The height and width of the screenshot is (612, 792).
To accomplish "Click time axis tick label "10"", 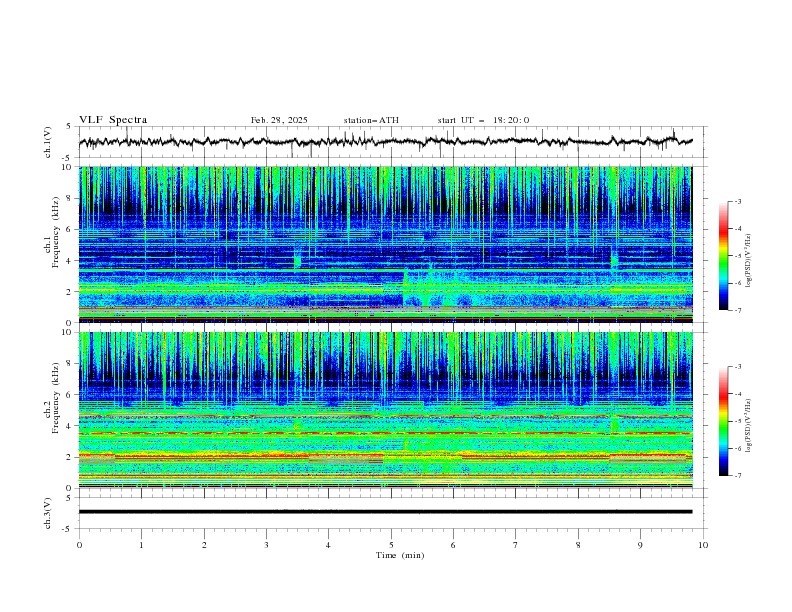I will click(x=703, y=545).
